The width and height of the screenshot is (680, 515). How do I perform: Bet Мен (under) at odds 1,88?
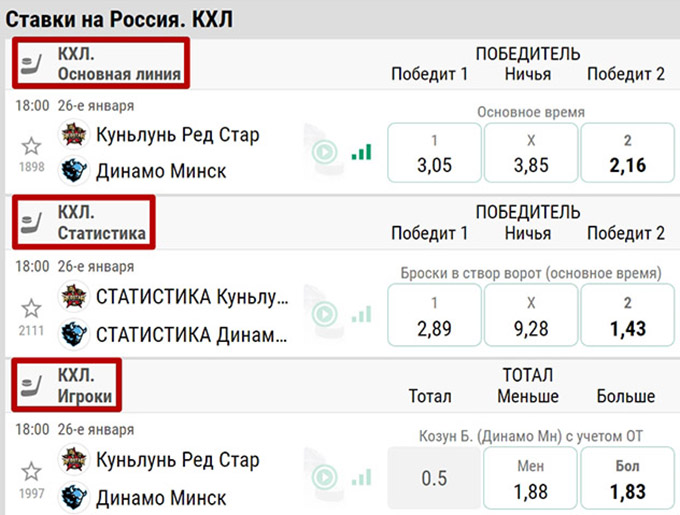530,478
